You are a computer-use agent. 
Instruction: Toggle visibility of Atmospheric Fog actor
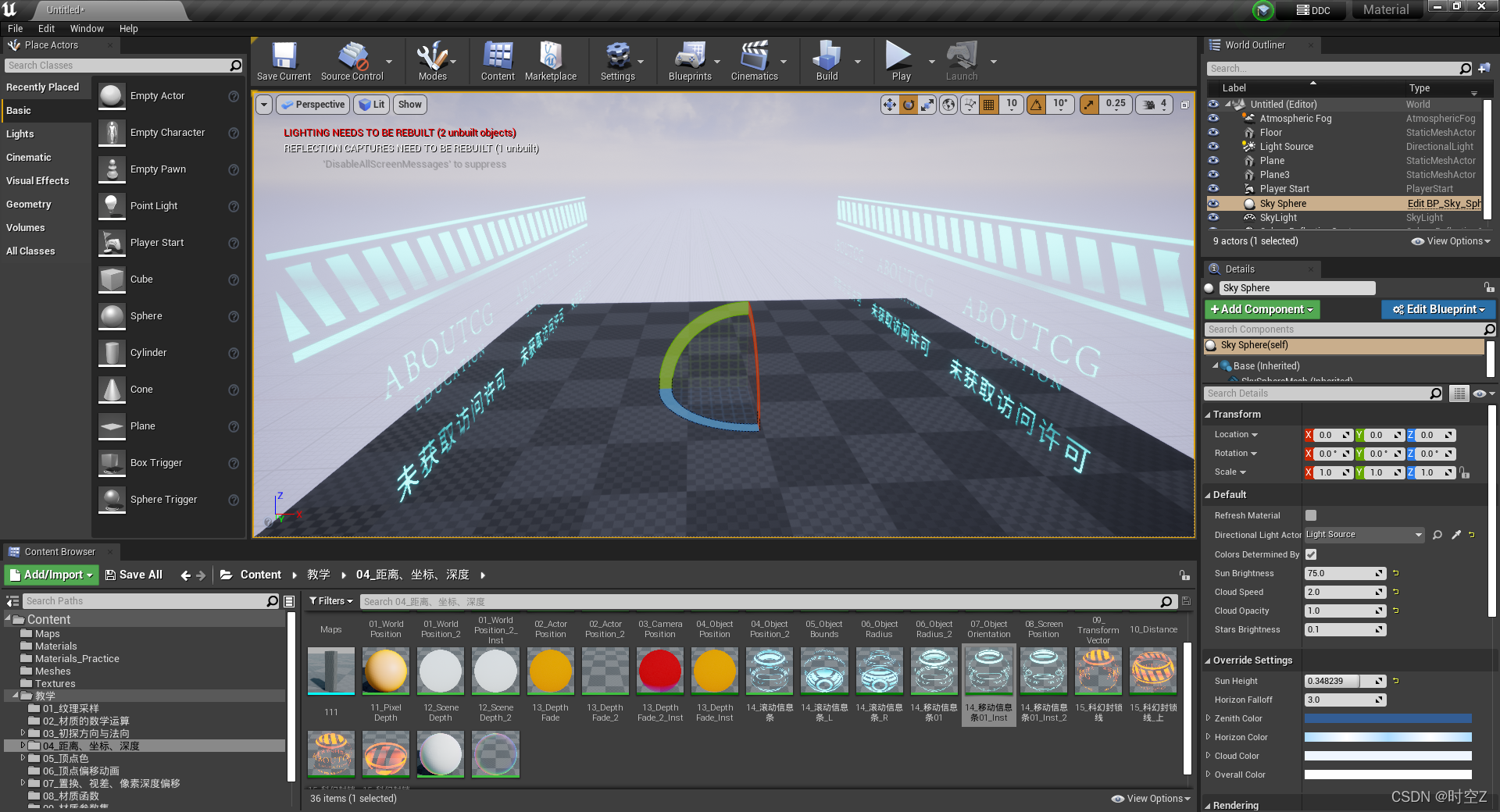[x=1213, y=119]
